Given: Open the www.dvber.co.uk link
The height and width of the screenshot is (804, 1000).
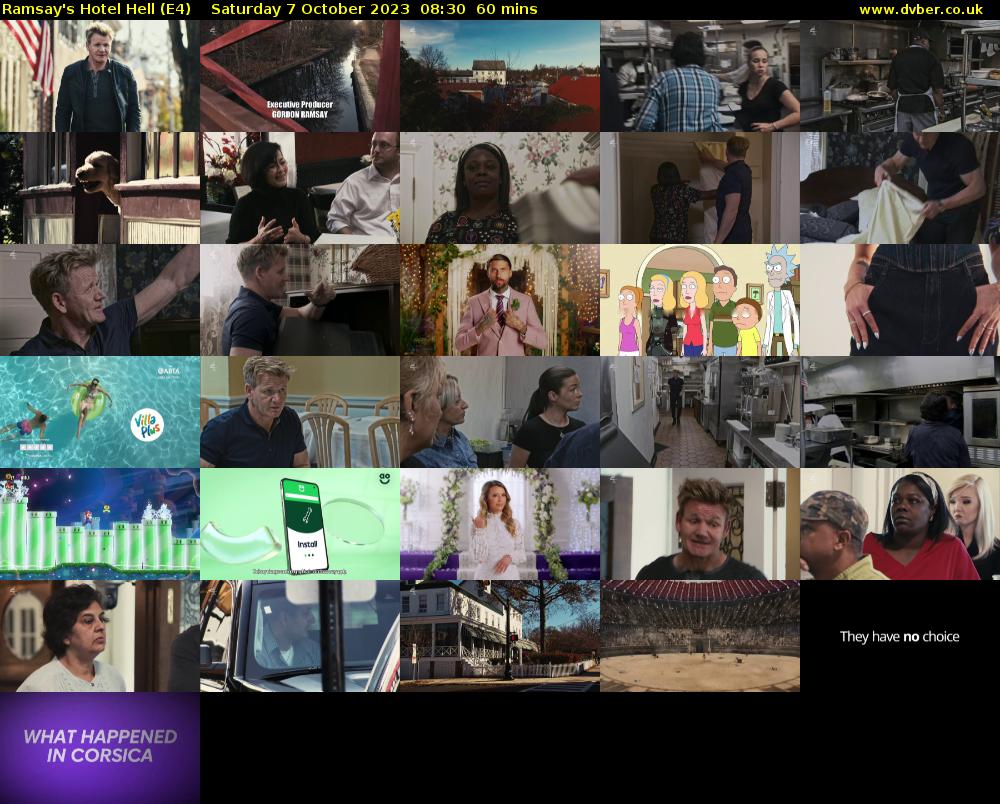Looking at the screenshot, I should tap(921, 10).
